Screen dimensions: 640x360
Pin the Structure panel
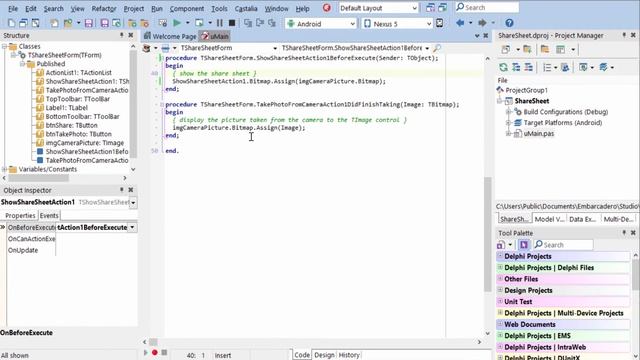[x=121, y=36]
